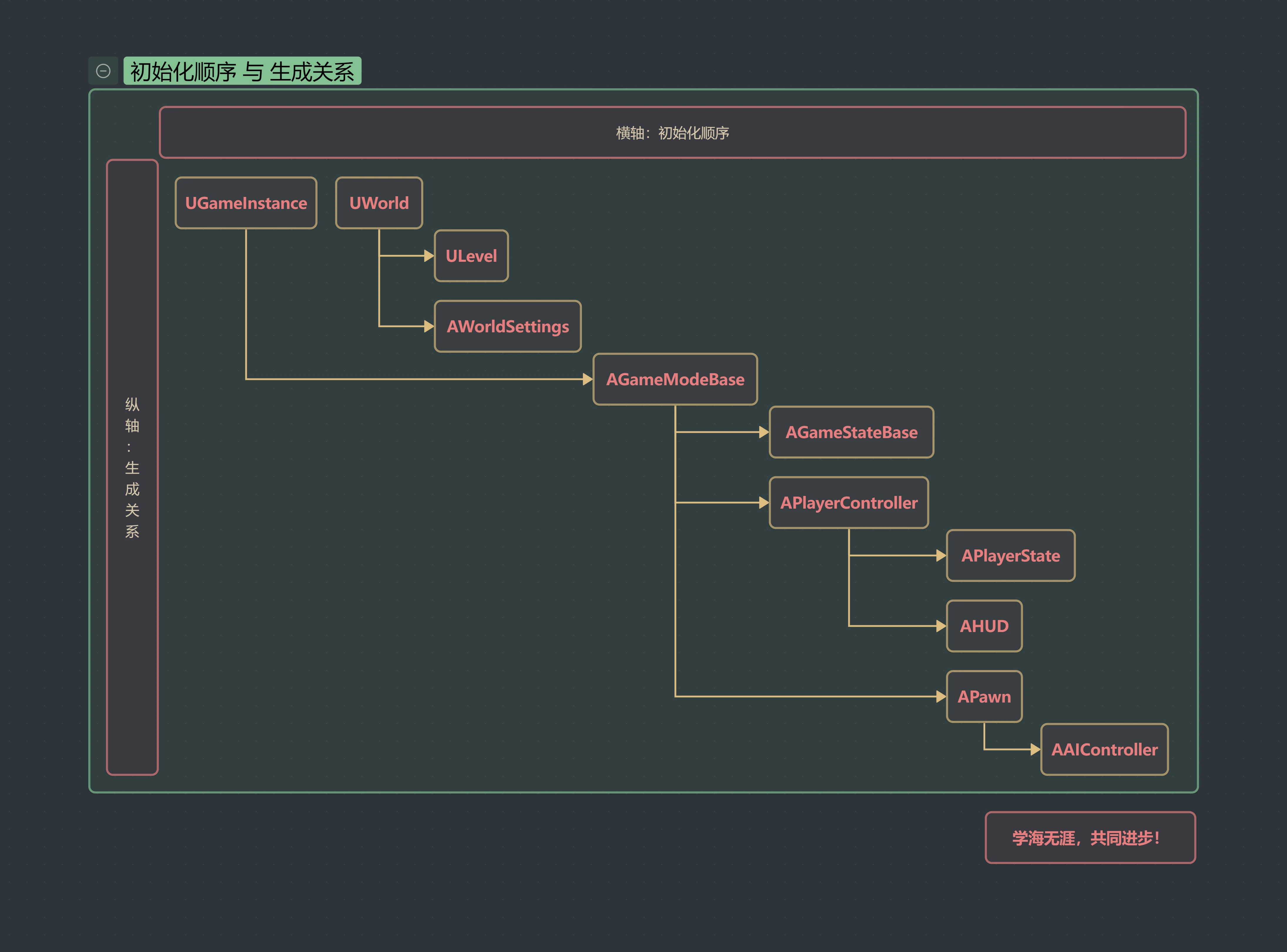Click arrowhead pointing into ULevel
The height and width of the screenshot is (952, 1287).
coord(428,256)
